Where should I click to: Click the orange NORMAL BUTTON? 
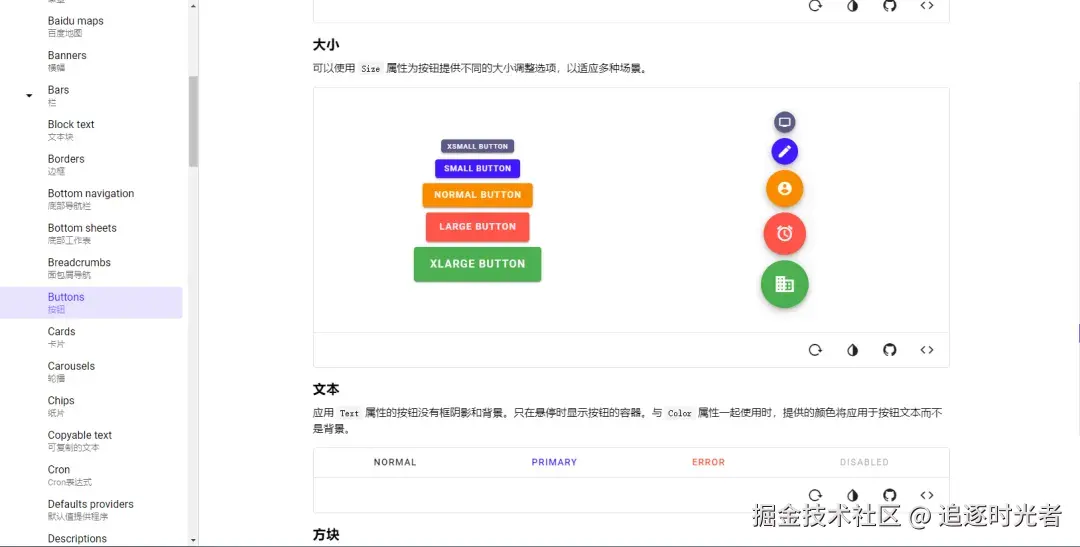click(x=477, y=195)
